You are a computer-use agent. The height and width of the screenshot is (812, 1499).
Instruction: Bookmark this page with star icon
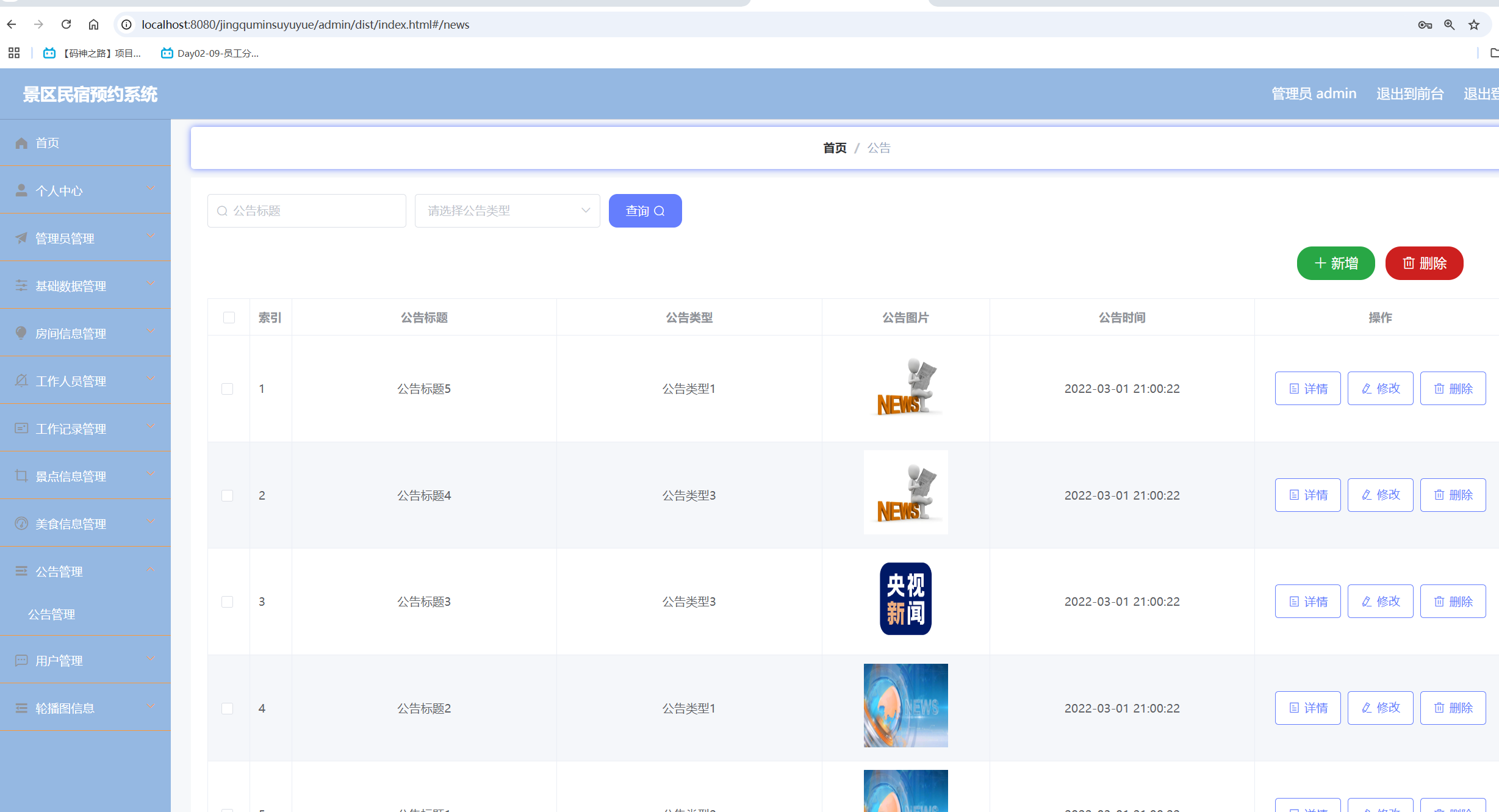pyautogui.click(x=1474, y=25)
